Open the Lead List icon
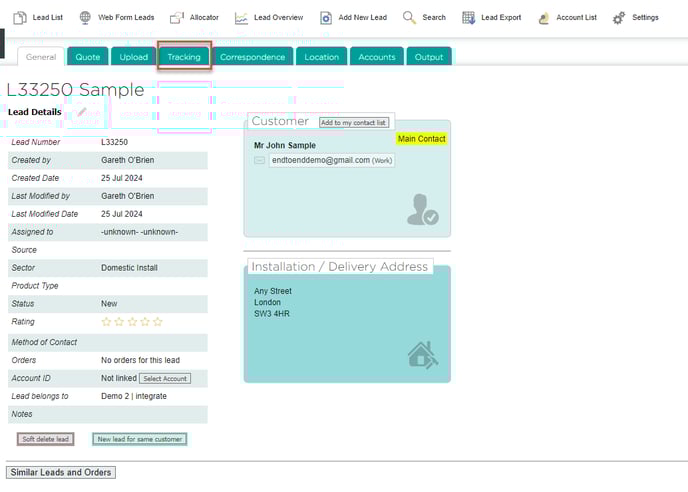Viewport: 688px width, 492px height. pyautogui.click(x=20, y=17)
